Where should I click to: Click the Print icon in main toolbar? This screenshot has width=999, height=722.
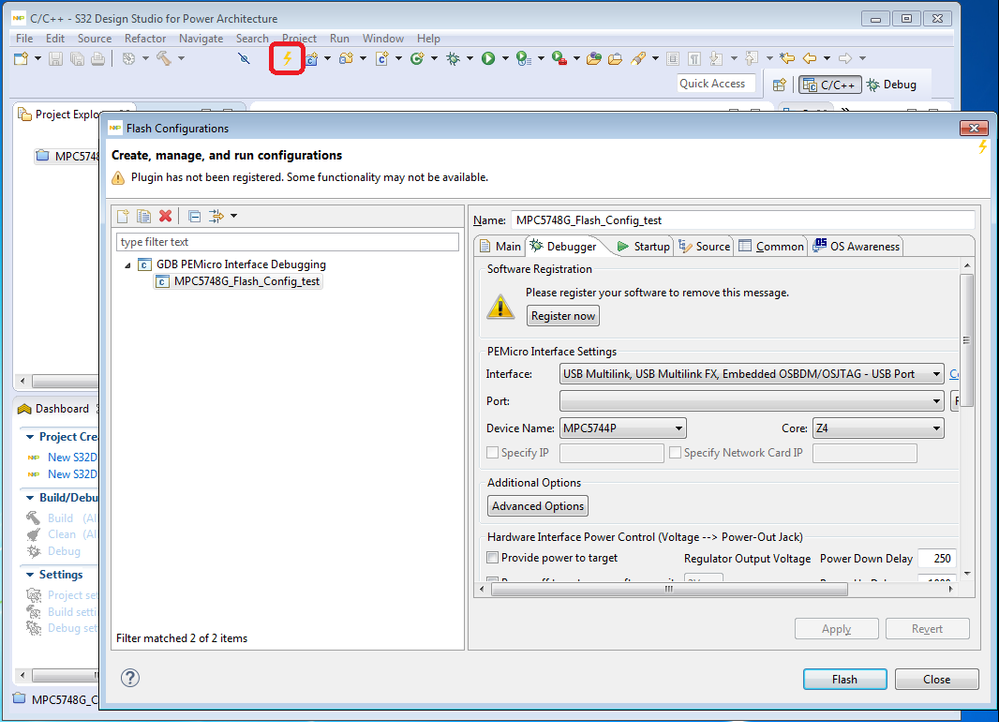[x=97, y=59]
